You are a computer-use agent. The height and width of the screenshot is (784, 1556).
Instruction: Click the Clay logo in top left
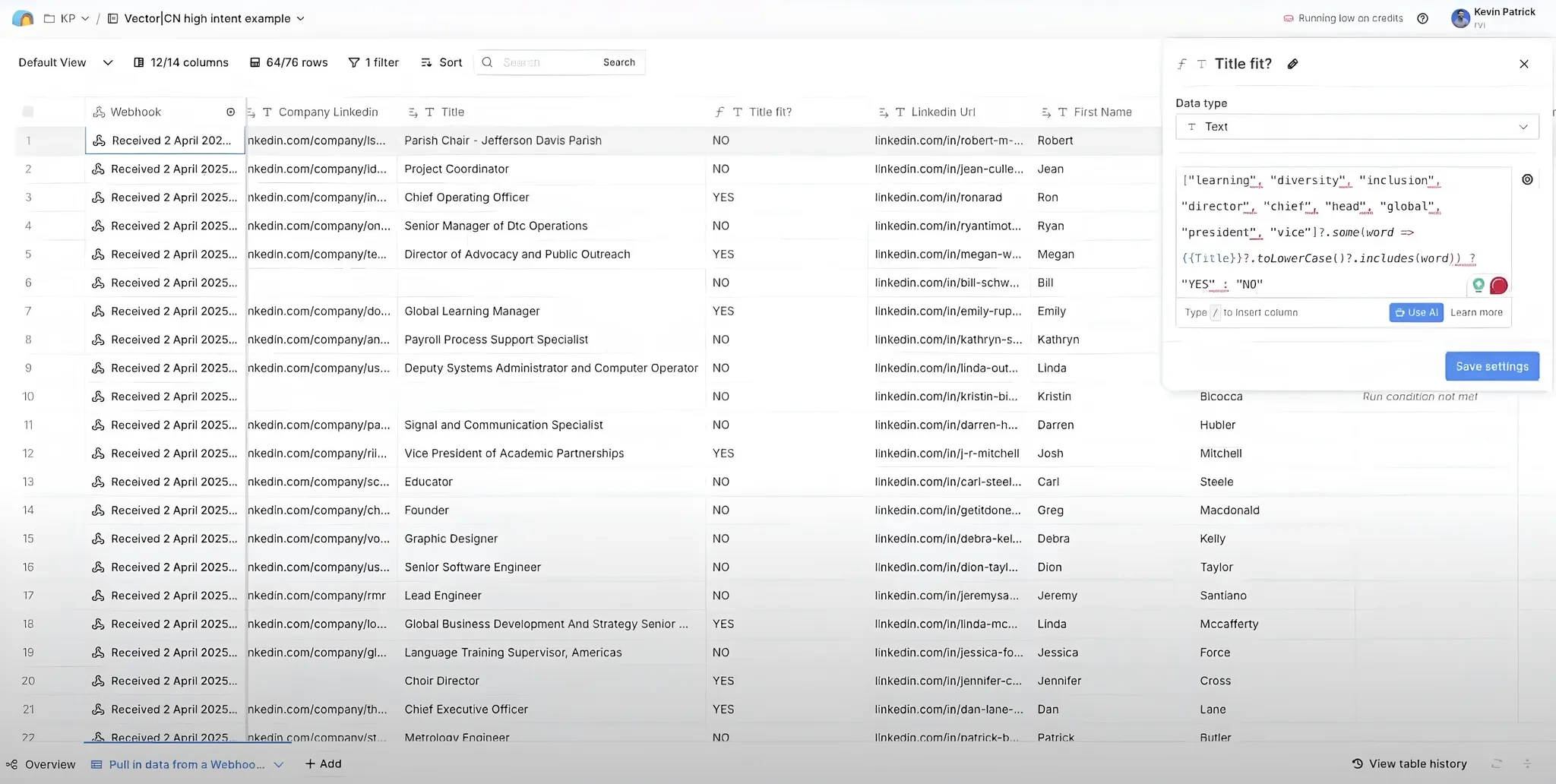tap(23, 18)
